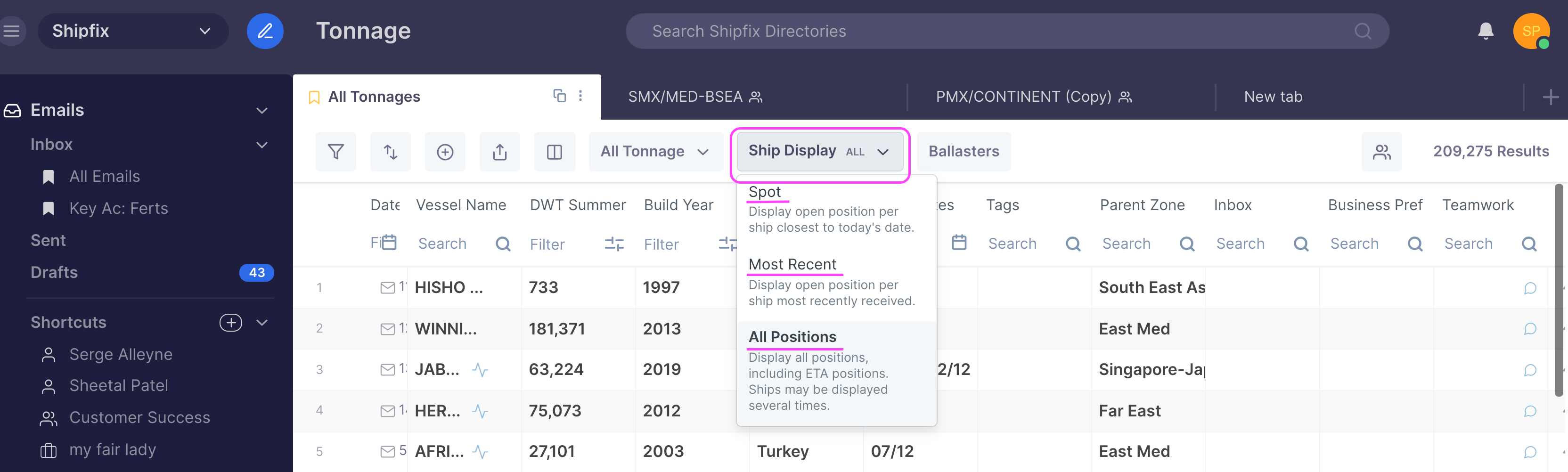The width and height of the screenshot is (1568, 472).
Task: Click the add circle plus toolbar icon
Action: click(445, 152)
